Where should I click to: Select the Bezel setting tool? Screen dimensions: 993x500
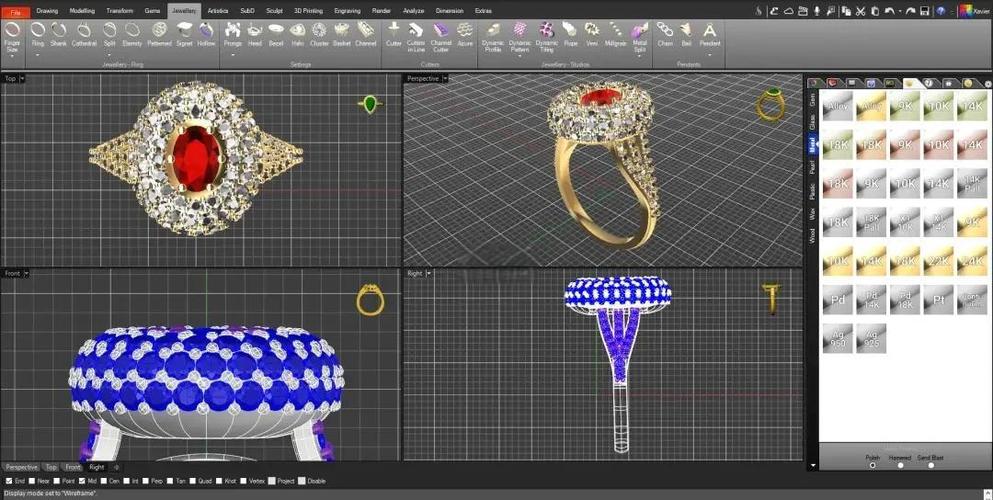click(276, 34)
